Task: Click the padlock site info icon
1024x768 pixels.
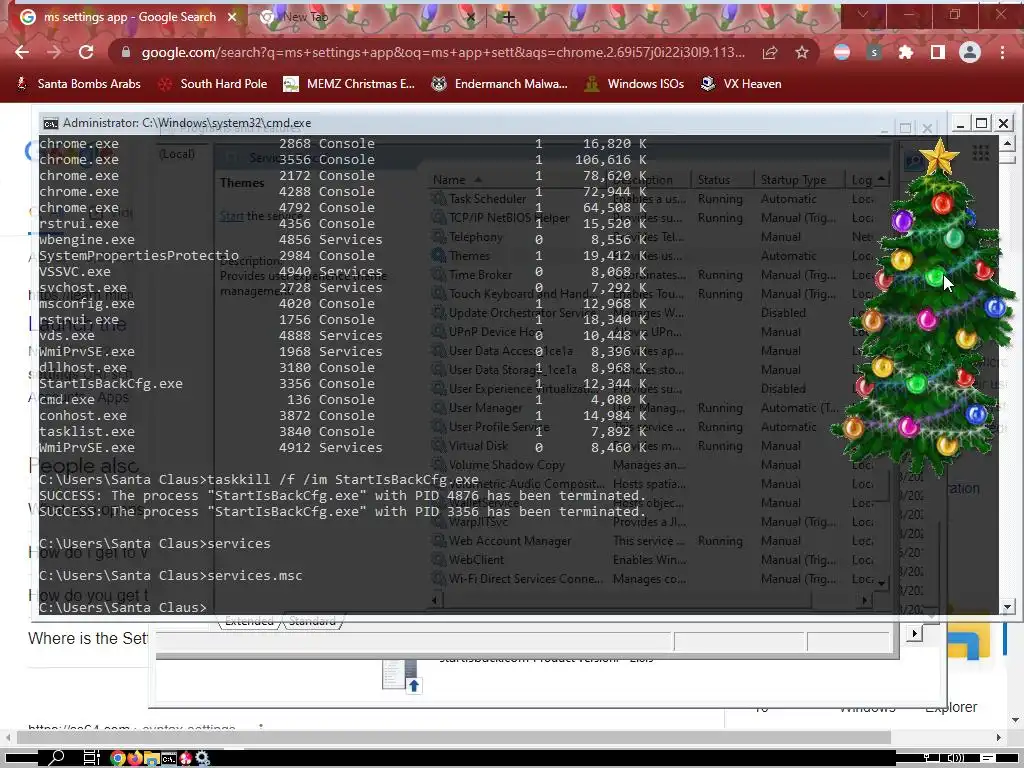Action: point(126,52)
